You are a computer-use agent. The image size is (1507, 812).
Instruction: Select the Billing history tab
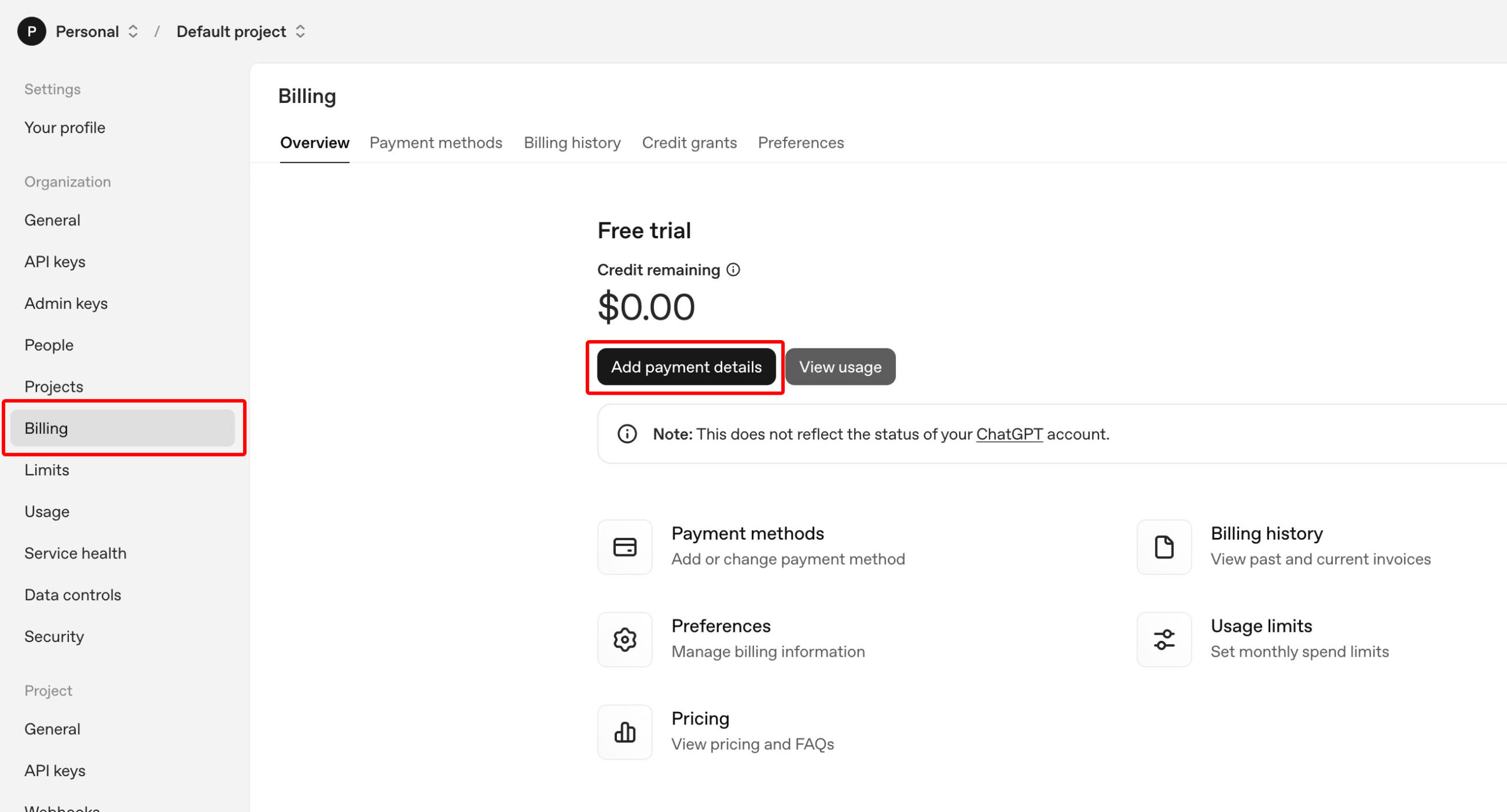point(572,142)
